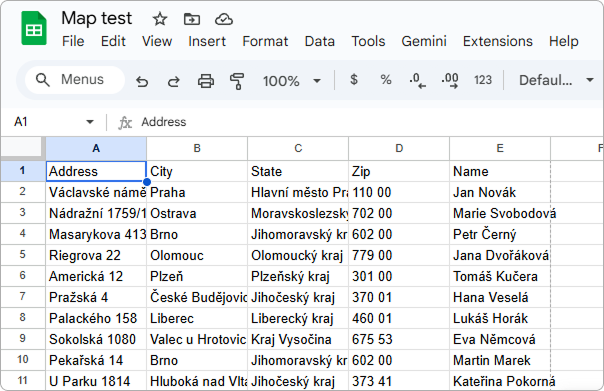The height and width of the screenshot is (391, 604).
Task: Open the Help menu
Action: 564,41
